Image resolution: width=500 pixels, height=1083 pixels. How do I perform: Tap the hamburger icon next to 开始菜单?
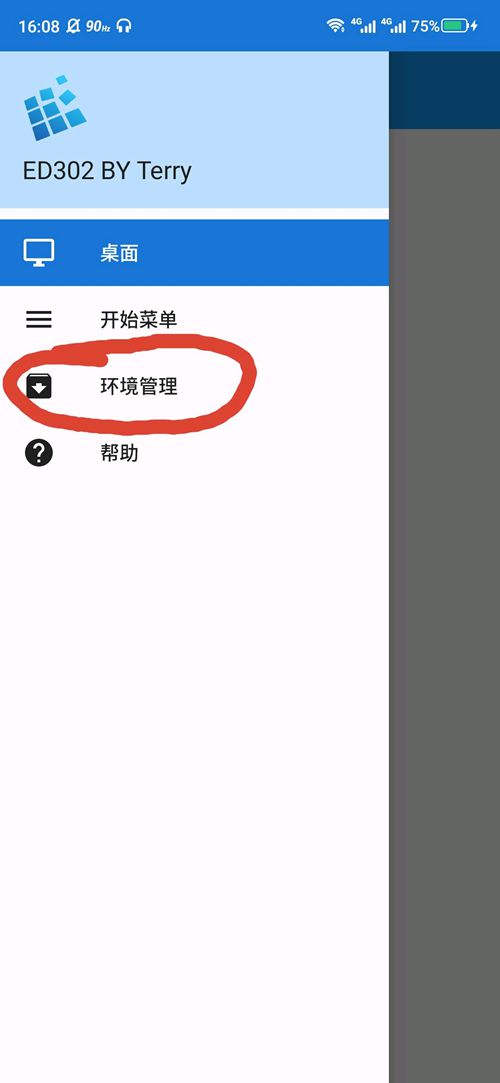click(39, 319)
